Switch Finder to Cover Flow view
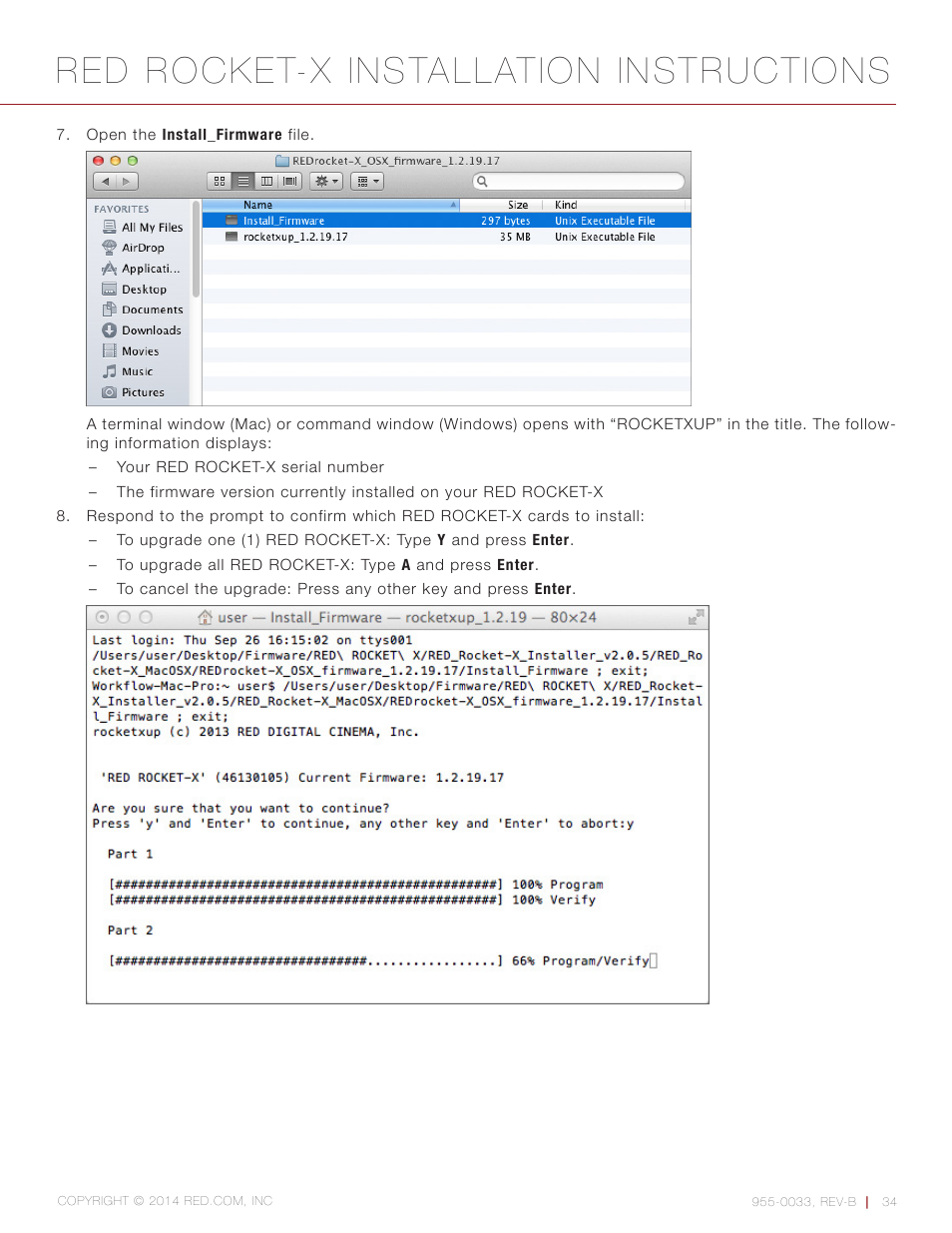Image resolution: width=952 pixels, height=1233 pixels. [x=290, y=182]
